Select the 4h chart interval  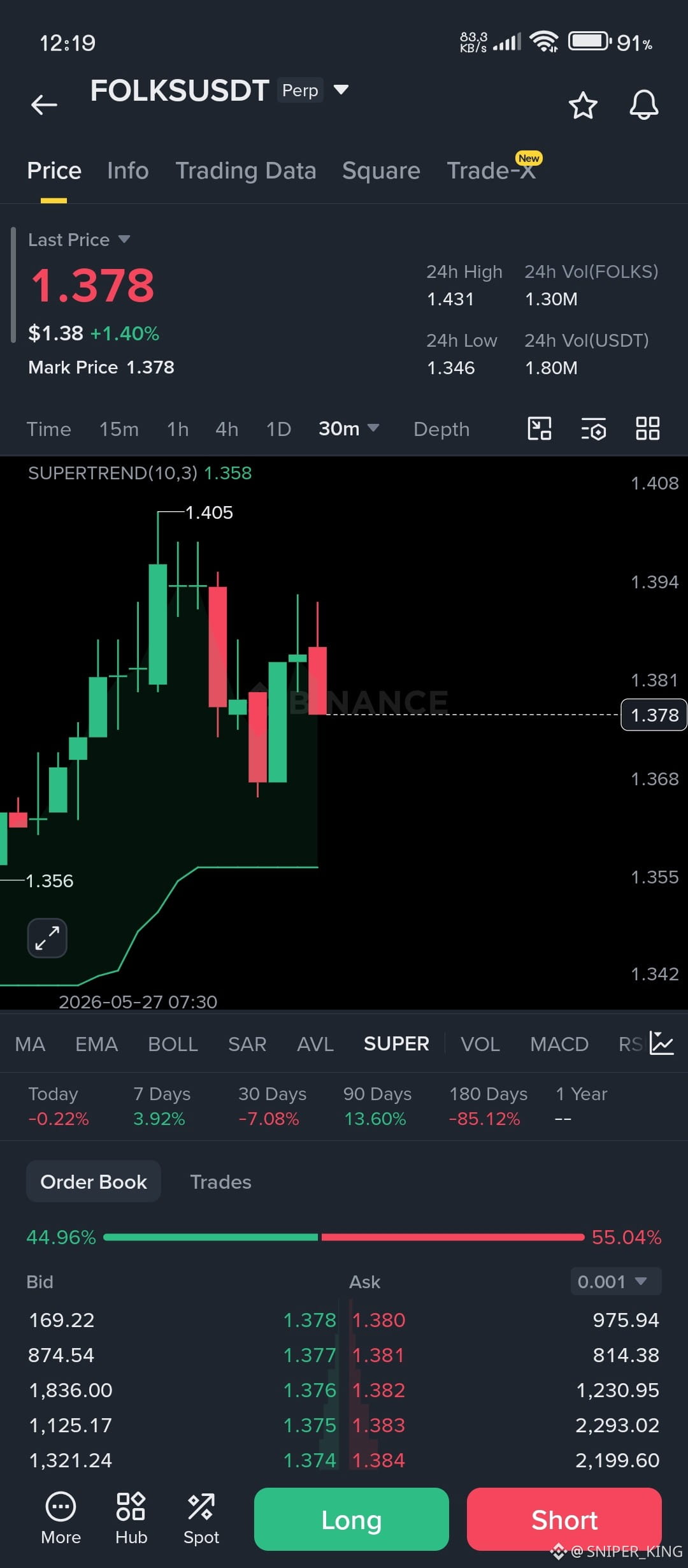227,429
